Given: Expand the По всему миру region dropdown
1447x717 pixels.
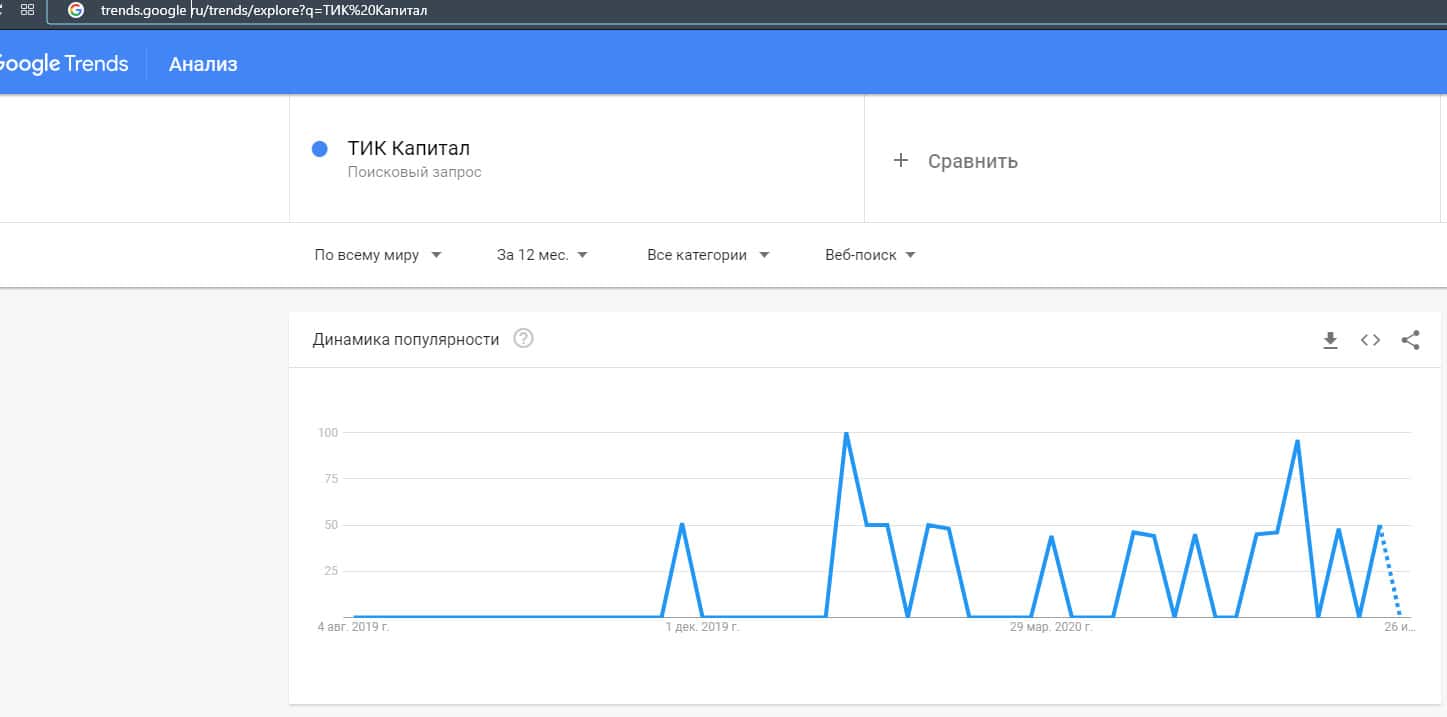Looking at the screenshot, I should point(378,255).
